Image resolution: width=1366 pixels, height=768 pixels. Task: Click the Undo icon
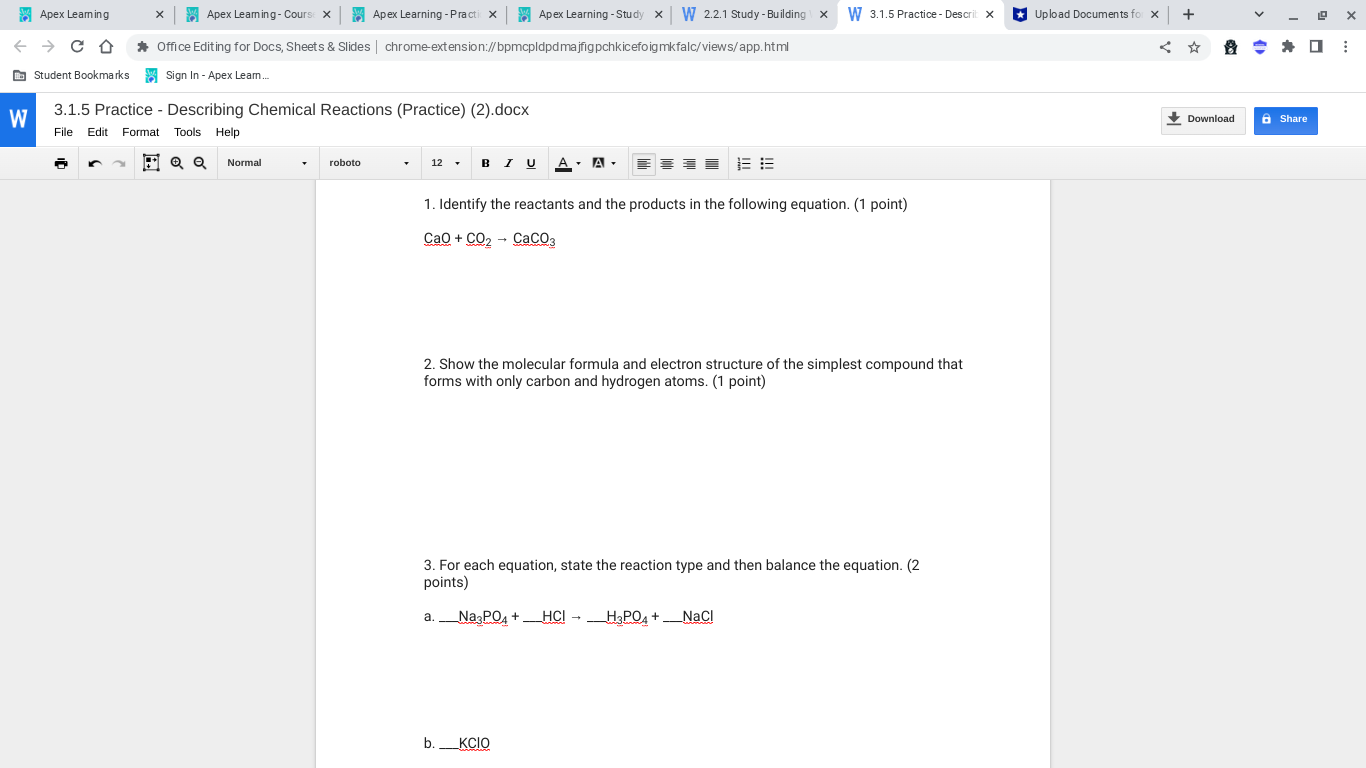pyautogui.click(x=95, y=163)
